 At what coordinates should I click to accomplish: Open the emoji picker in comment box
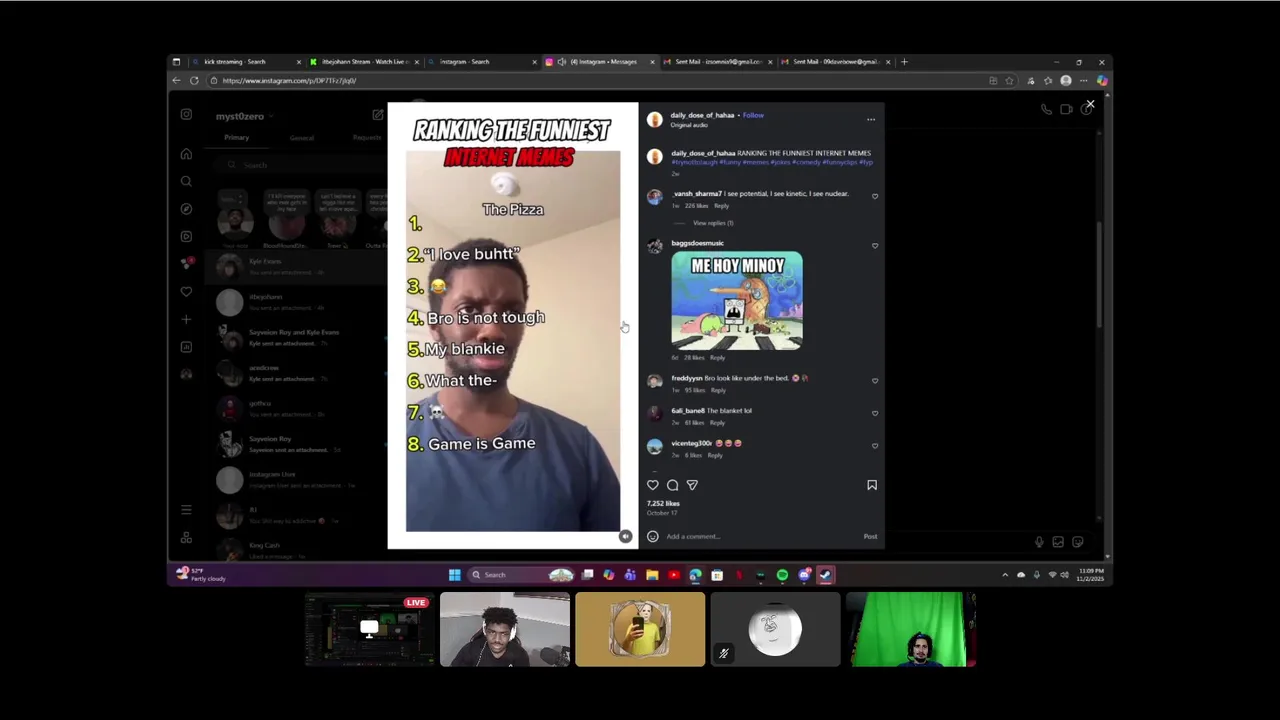653,536
